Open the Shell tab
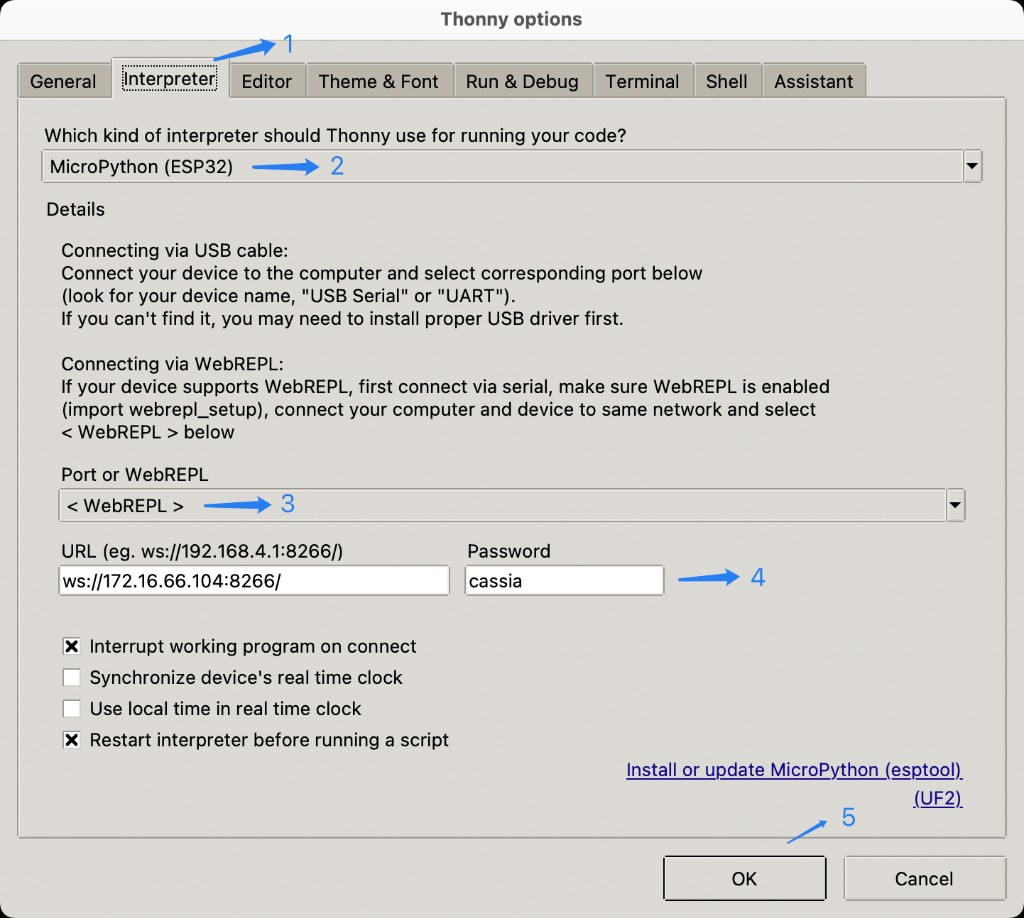The height and width of the screenshot is (918, 1024). tap(726, 82)
